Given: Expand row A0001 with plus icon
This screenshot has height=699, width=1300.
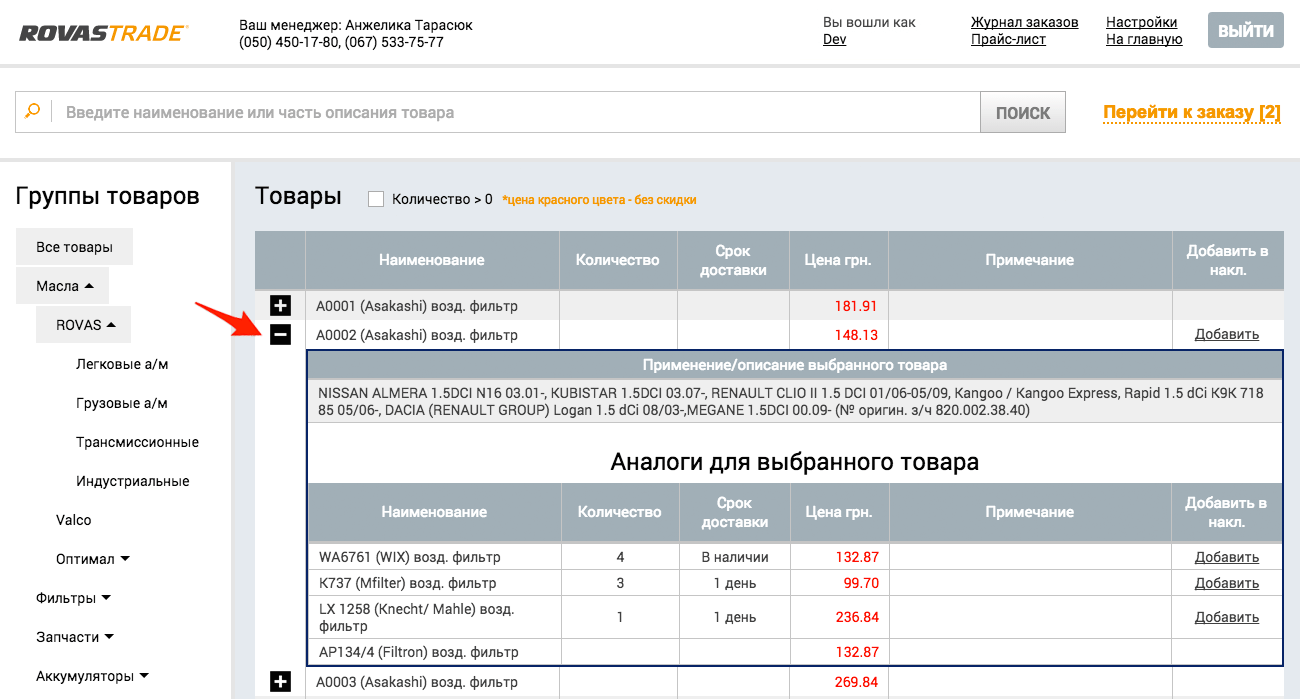Looking at the screenshot, I should 280,306.
